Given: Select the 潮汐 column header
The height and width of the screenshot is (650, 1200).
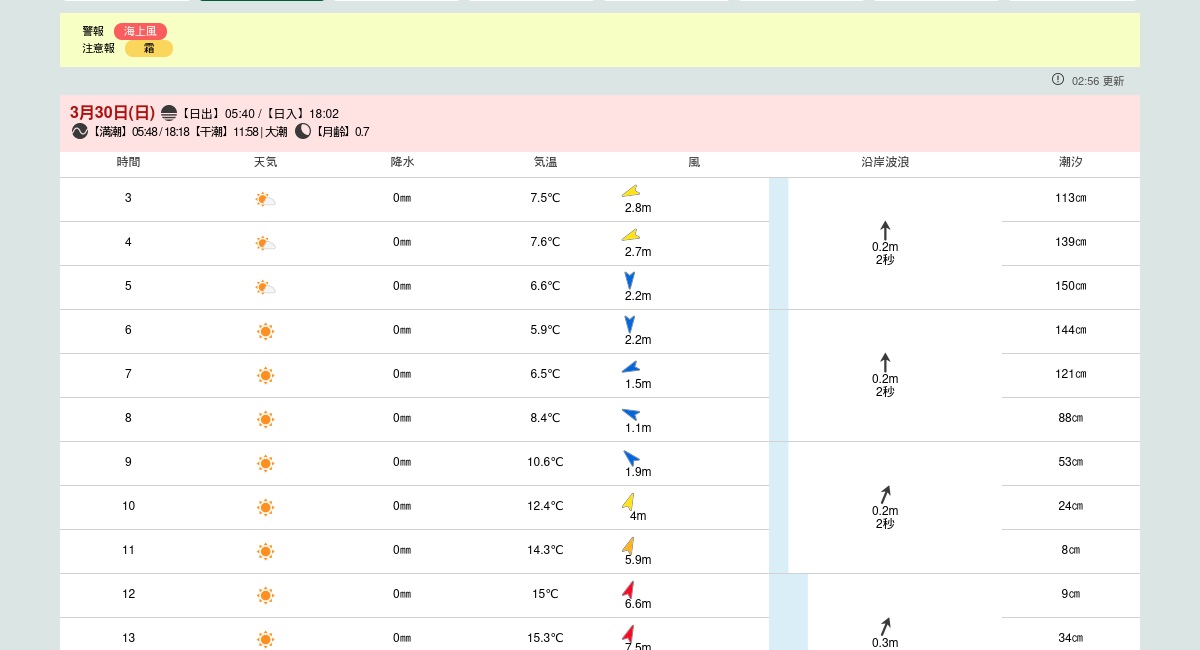Looking at the screenshot, I should 1070,162.
